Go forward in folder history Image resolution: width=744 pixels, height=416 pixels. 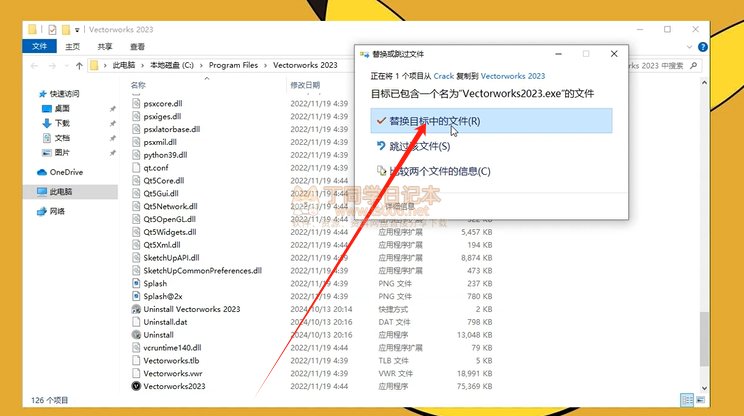(52, 65)
